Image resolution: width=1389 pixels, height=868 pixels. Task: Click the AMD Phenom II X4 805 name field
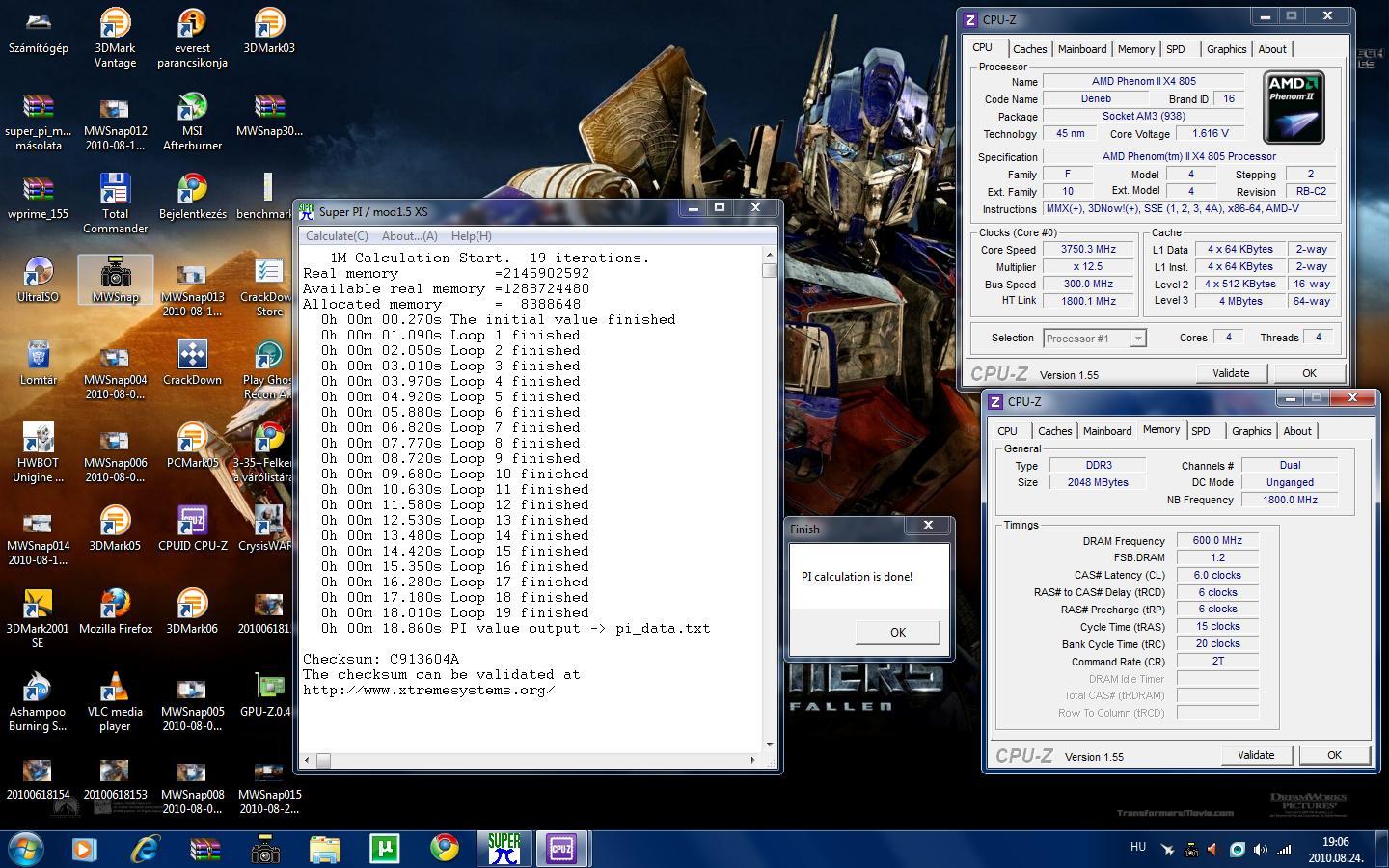pos(1143,81)
